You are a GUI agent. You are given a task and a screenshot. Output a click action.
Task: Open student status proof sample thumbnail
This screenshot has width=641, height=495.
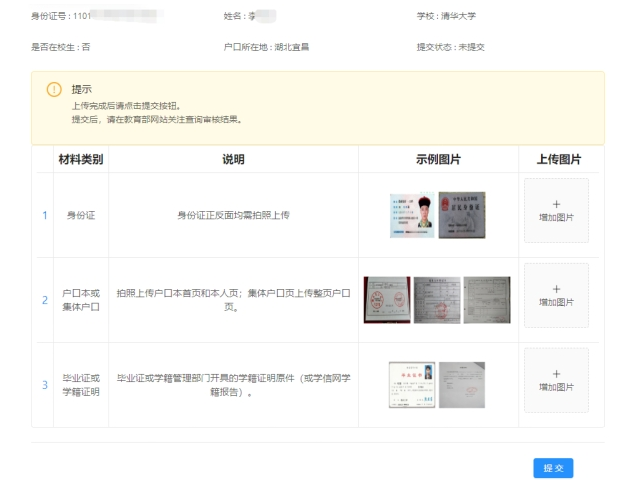coord(462,385)
